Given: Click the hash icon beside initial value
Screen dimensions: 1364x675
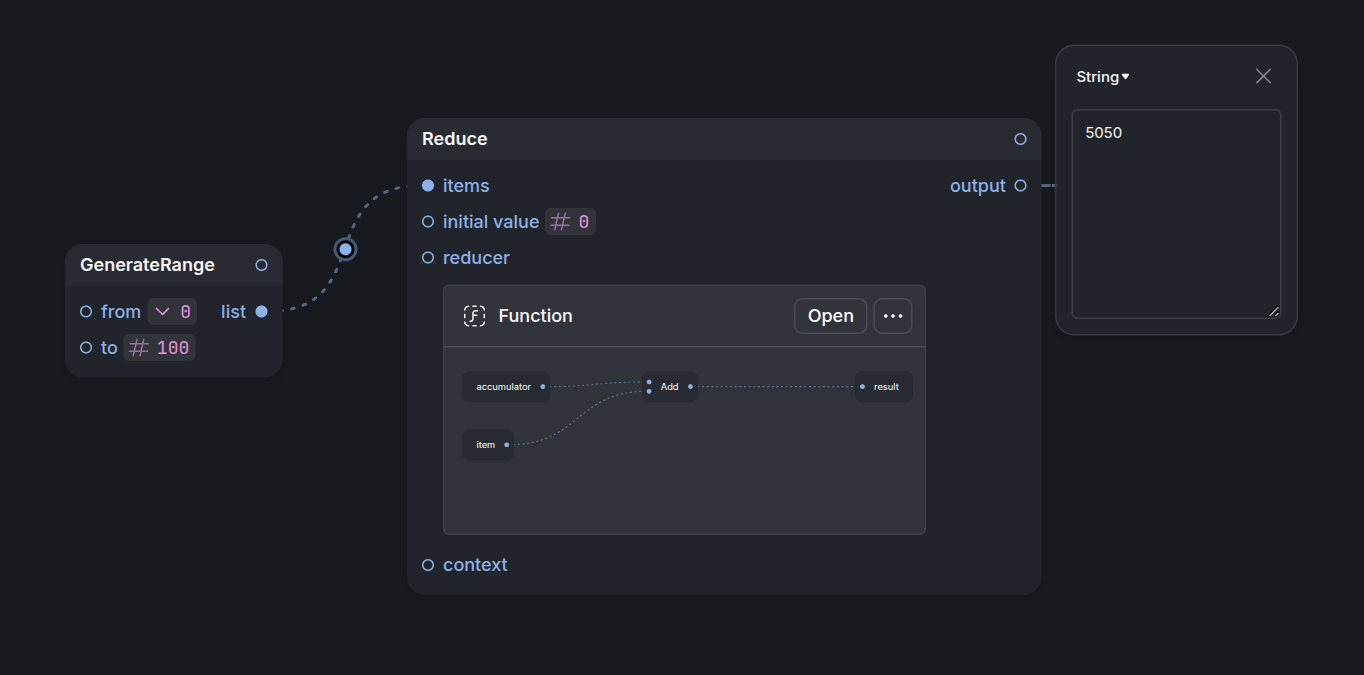Looking at the screenshot, I should (561, 222).
